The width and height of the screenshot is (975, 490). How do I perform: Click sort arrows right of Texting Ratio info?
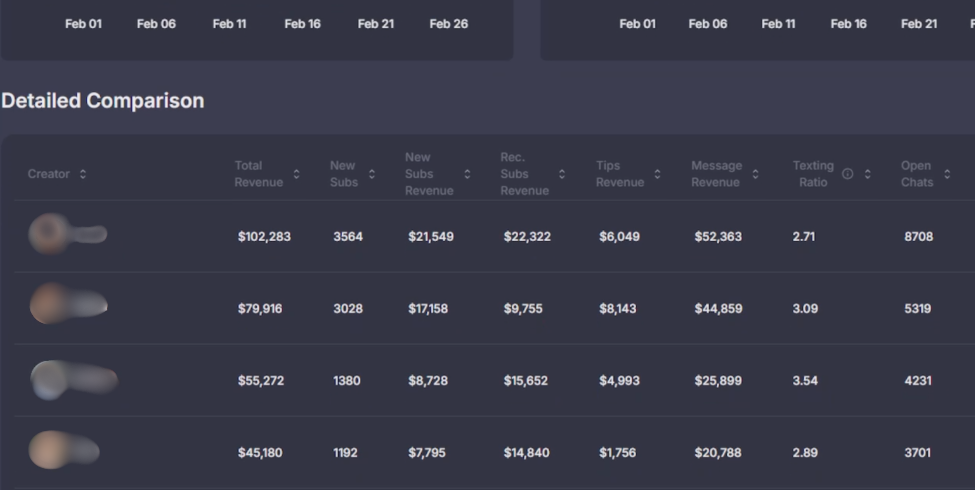pyautogui.click(x=867, y=174)
